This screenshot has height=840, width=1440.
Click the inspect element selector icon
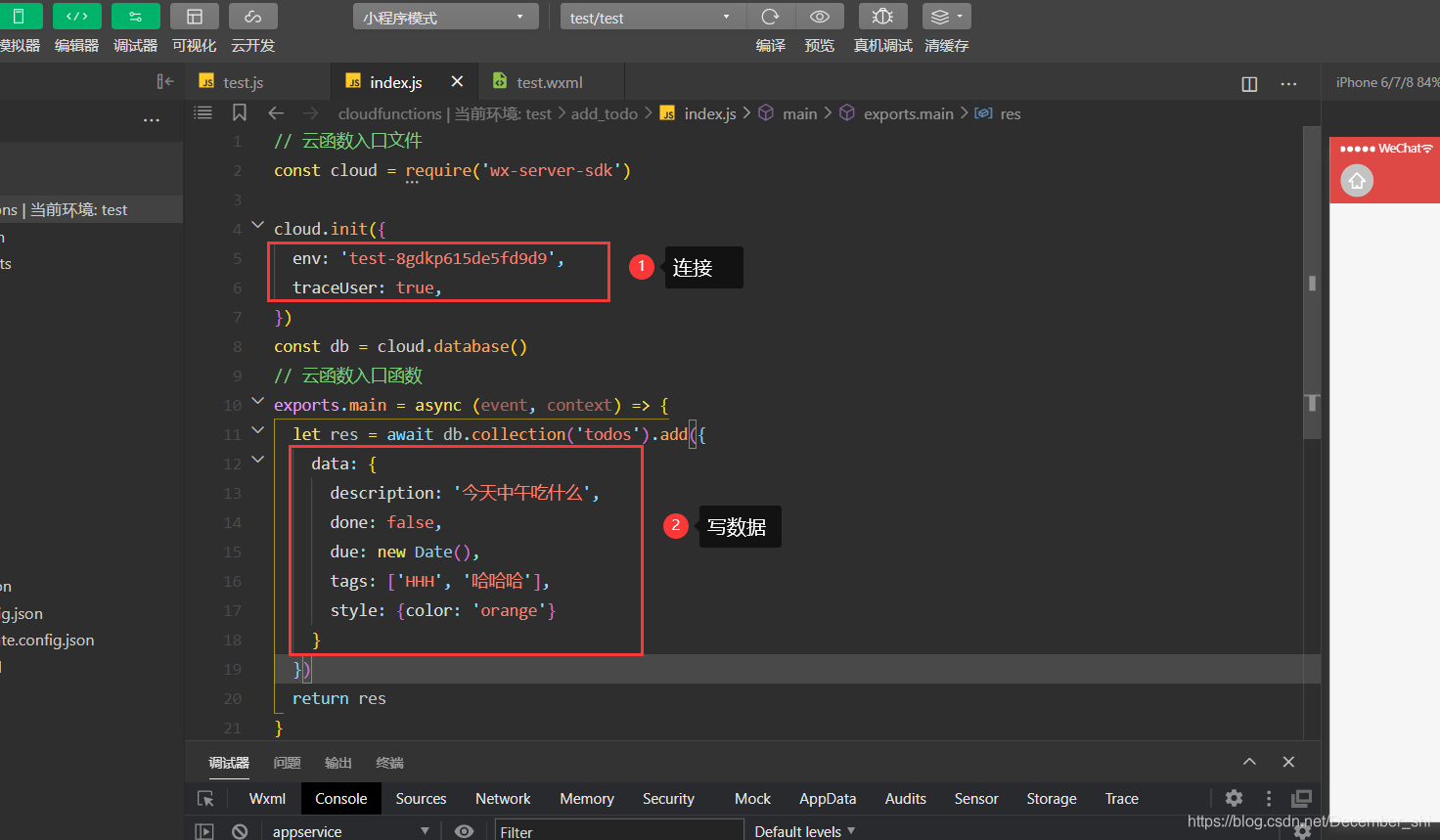[205, 799]
